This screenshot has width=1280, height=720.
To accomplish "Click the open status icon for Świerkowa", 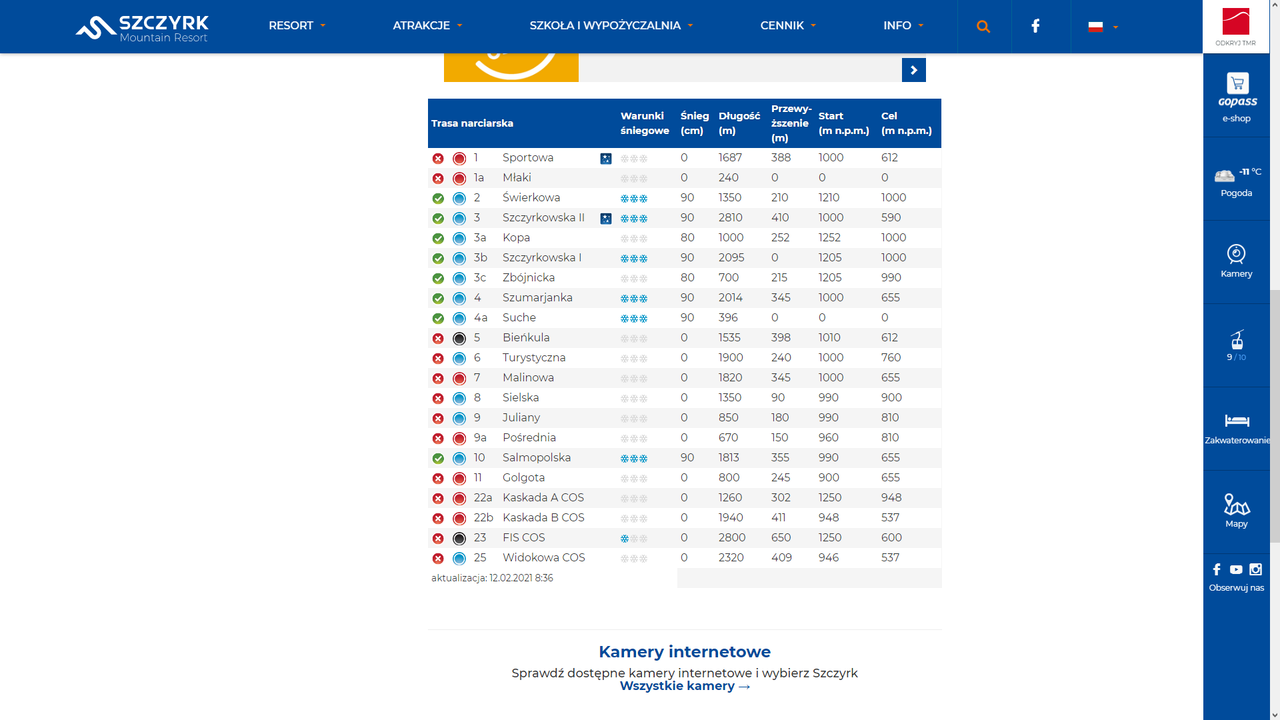I will (x=438, y=198).
